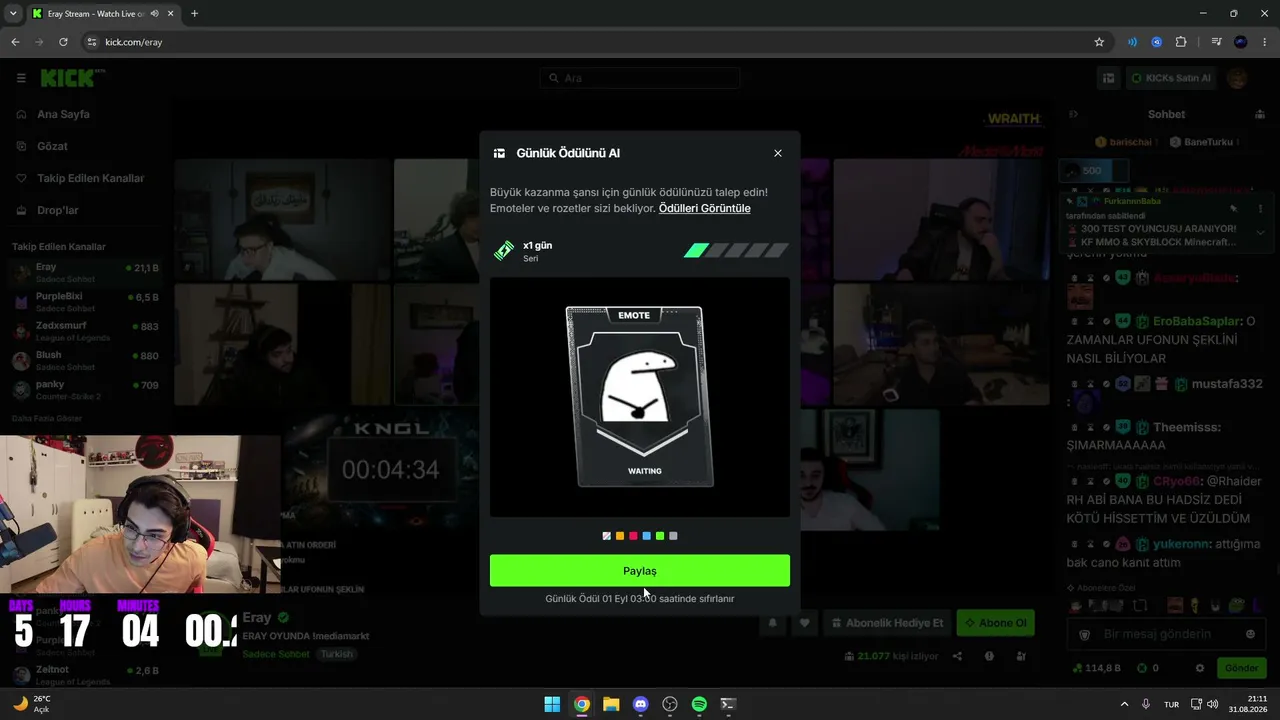The height and width of the screenshot is (720, 1280).
Task: Open the panky channel in followed list
Action: click(87, 389)
